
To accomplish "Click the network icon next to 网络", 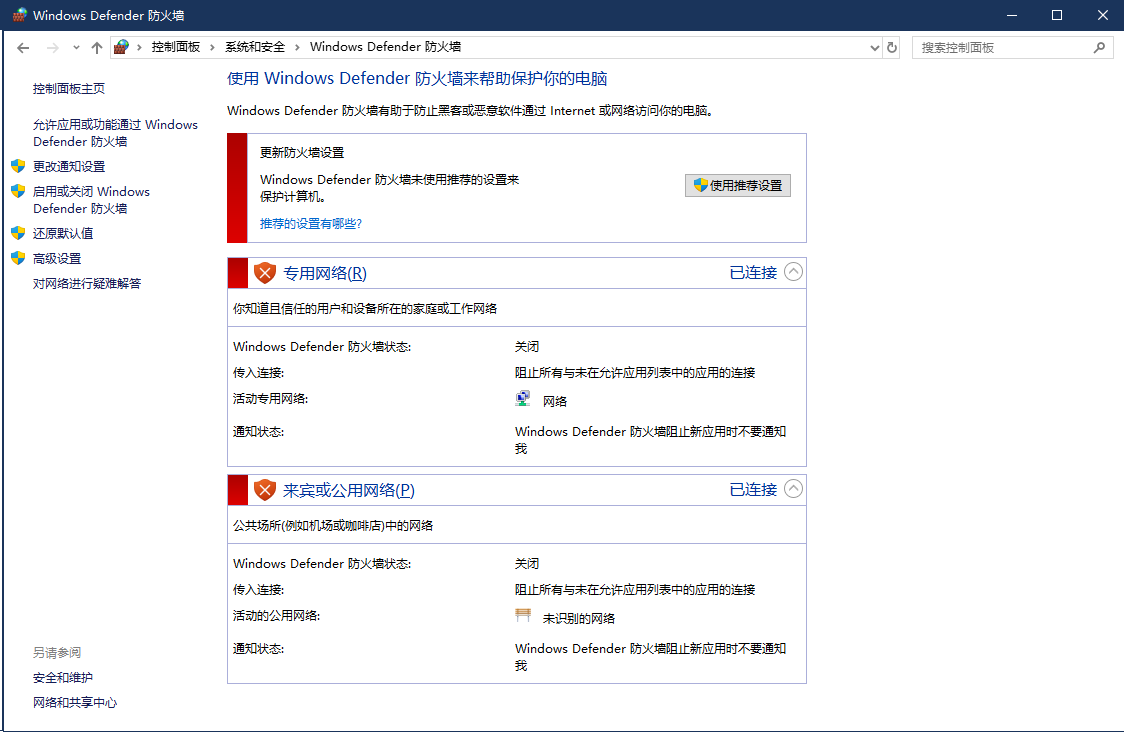I will 523,400.
